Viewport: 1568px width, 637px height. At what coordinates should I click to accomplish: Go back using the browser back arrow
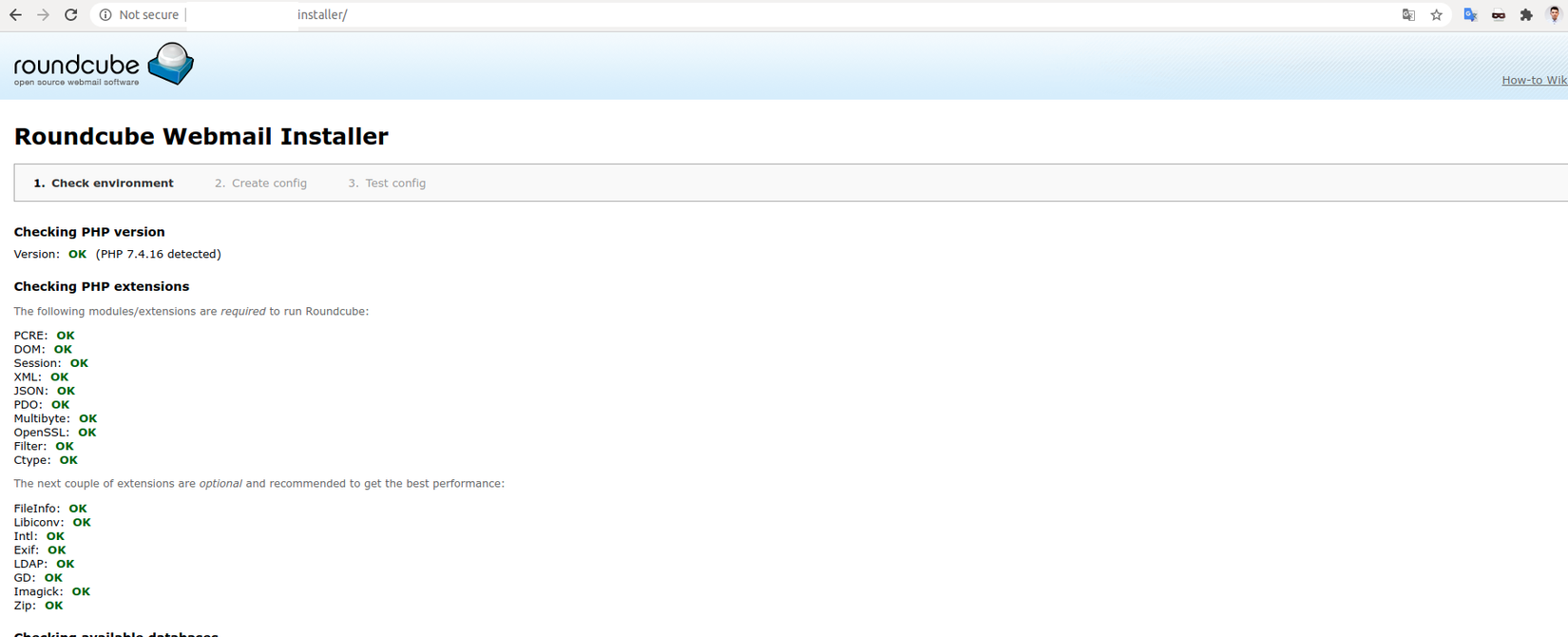(x=15, y=15)
